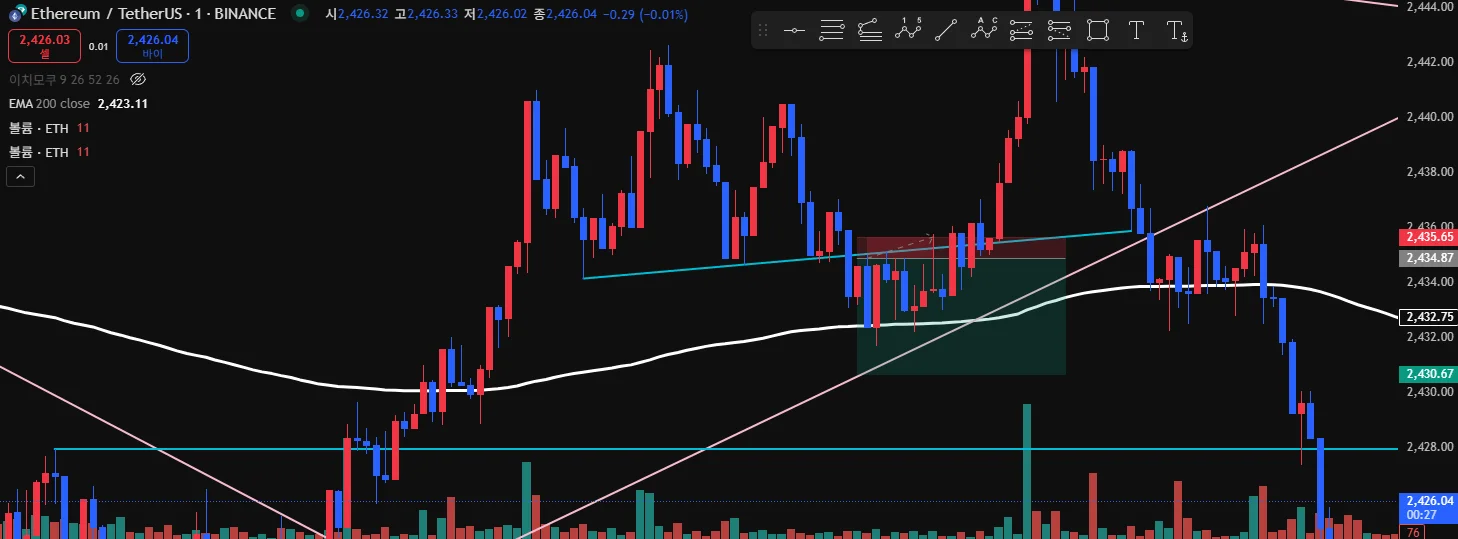Click the low value 저2,426.02
This screenshot has width=1458, height=539.
coord(494,14)
